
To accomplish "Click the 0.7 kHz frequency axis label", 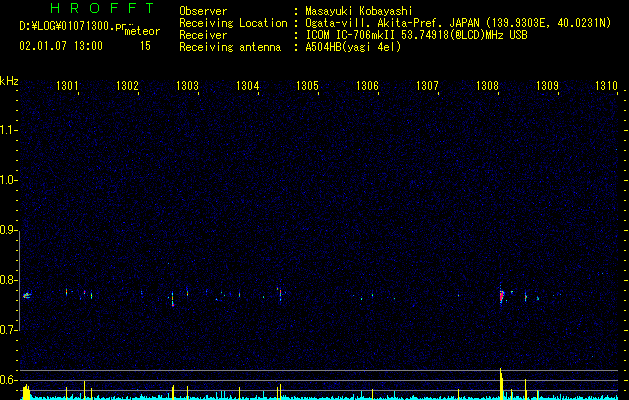I will pos(8,330).
